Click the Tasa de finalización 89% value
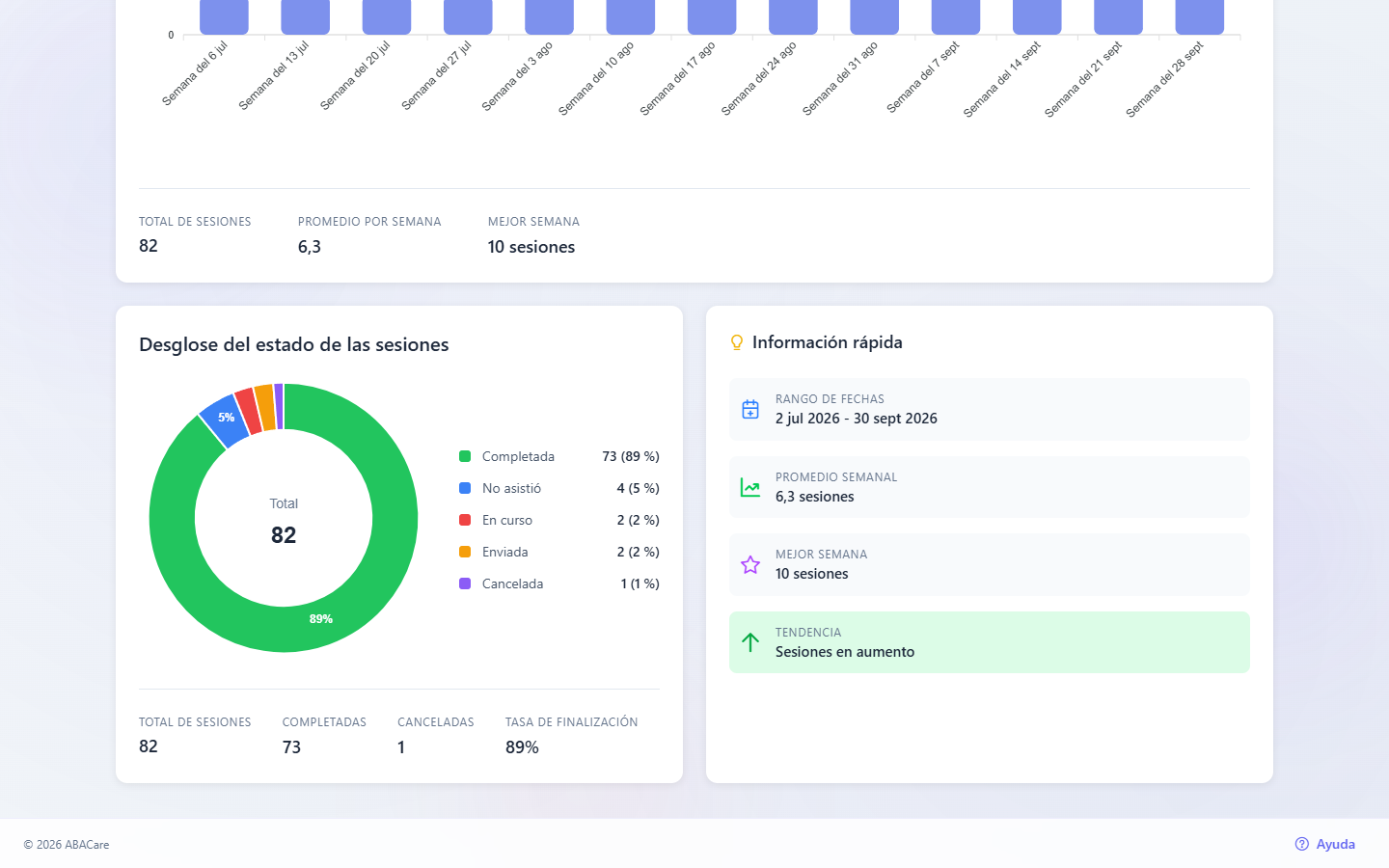The width and height of the screenshot is (1389, 868). (522, 747)
